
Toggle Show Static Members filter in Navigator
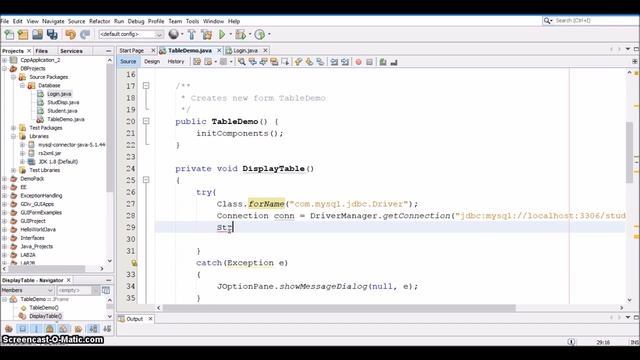pos(36,329)
